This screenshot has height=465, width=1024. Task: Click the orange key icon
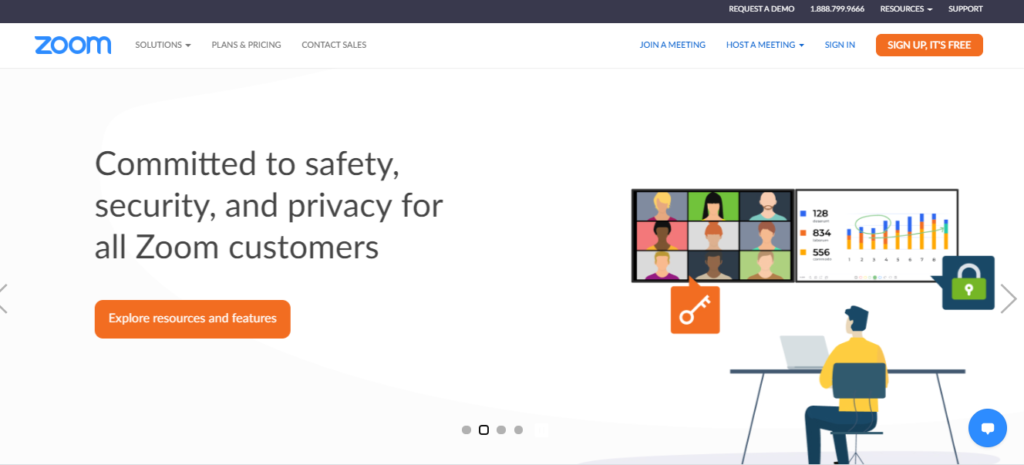(695, 310)
